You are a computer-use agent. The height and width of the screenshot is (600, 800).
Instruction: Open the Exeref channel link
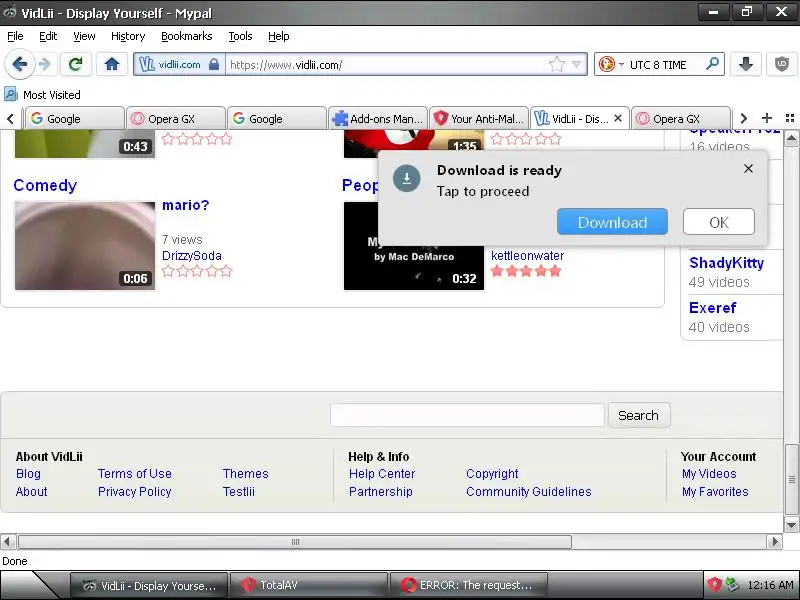click(x=712, y=308)
